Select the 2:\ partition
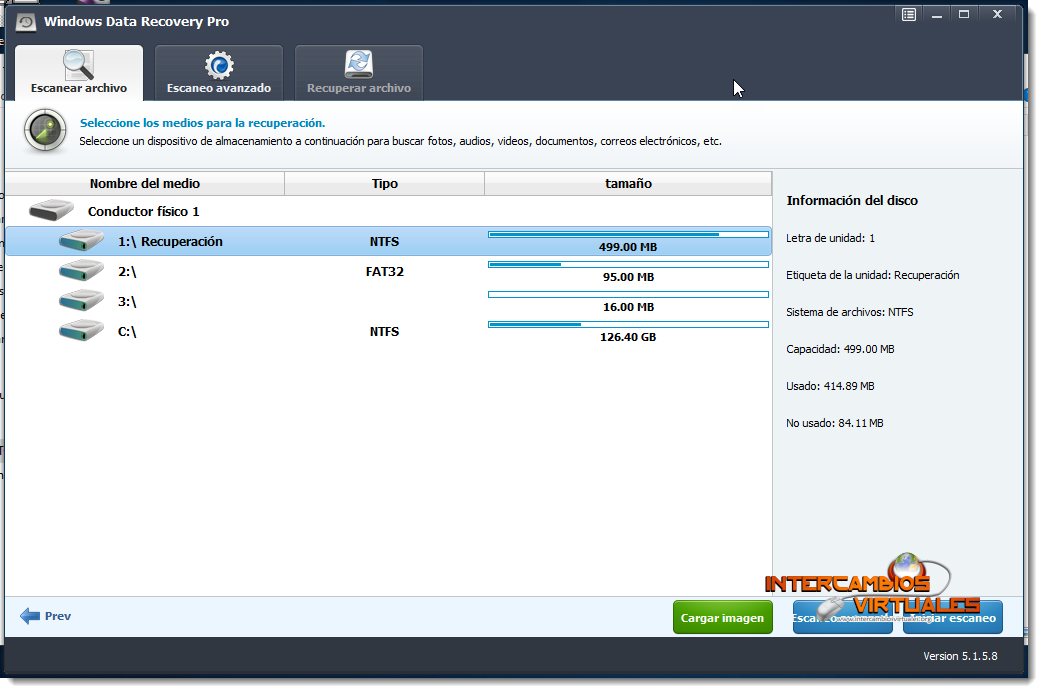Screen dimensions: 1043x693 coord(388,271)
